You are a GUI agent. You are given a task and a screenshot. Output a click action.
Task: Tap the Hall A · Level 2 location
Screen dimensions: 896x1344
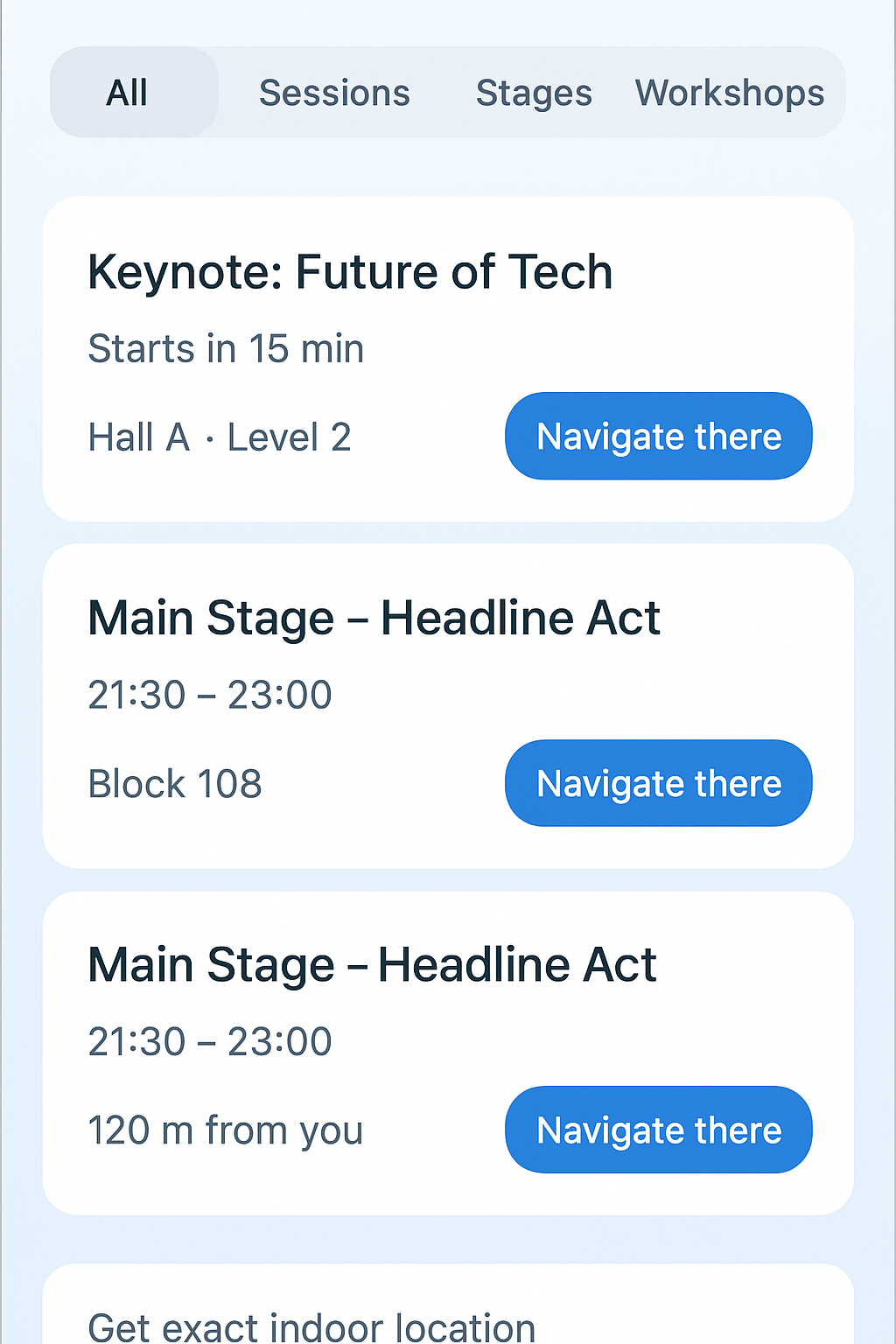click(x=220, y=437)
